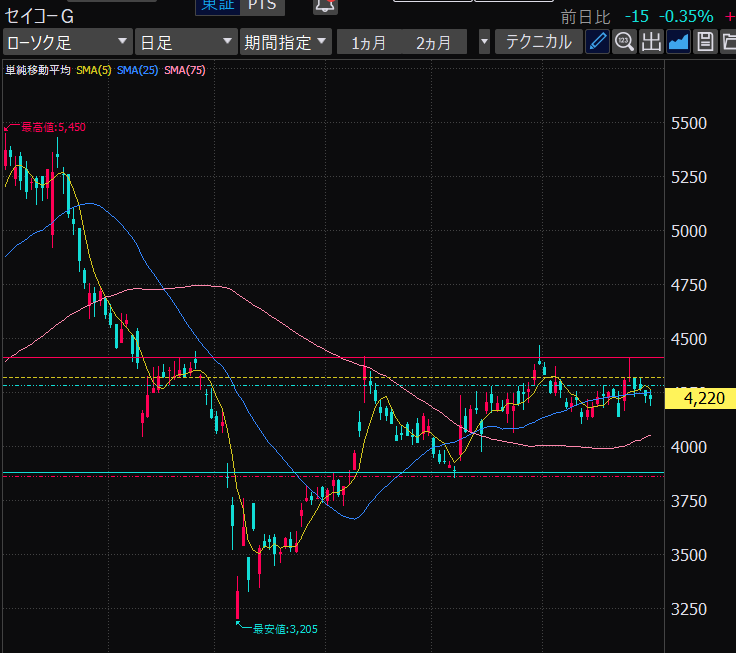This screenshot has width=736, height=653.
Task: Click the 5500 price axis label
Action: click(x=689, y=123)
